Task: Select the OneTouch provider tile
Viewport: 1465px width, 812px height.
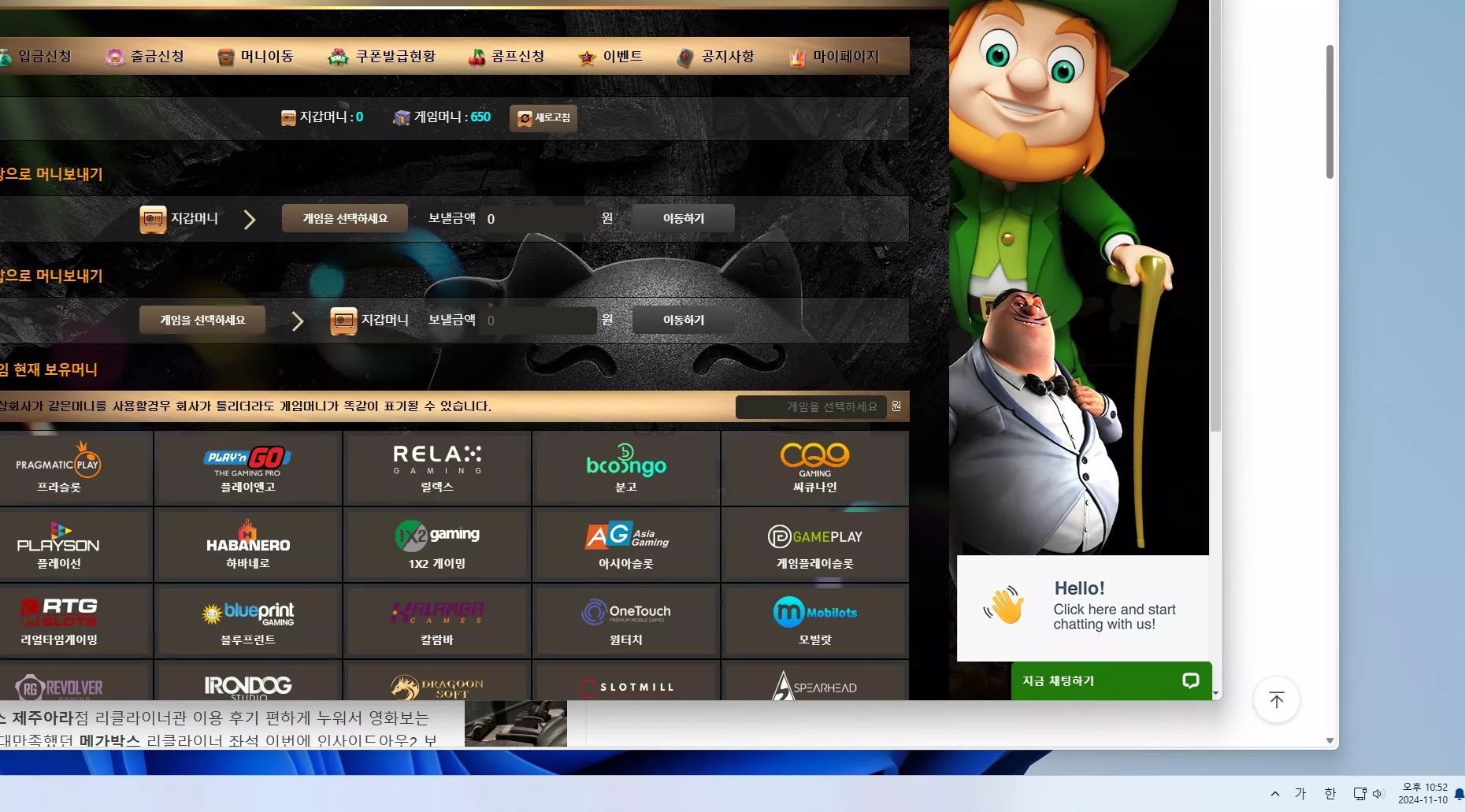Action: tap(626, 621)
